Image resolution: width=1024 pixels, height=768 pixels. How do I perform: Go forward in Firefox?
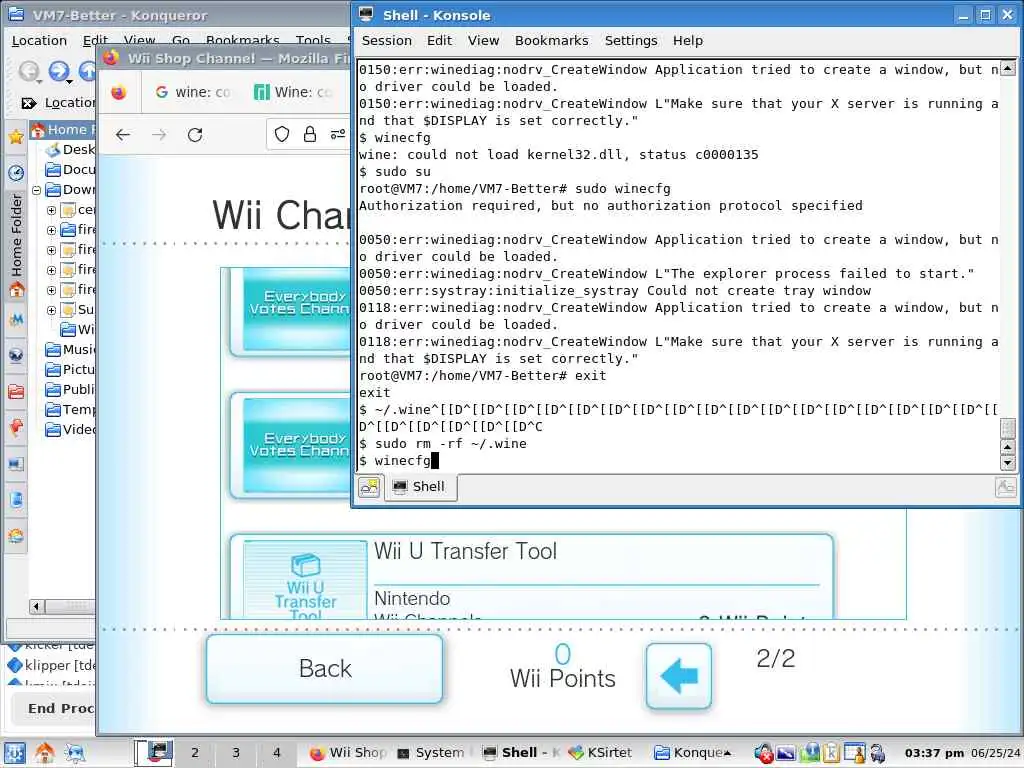click(x=159, y=135)
